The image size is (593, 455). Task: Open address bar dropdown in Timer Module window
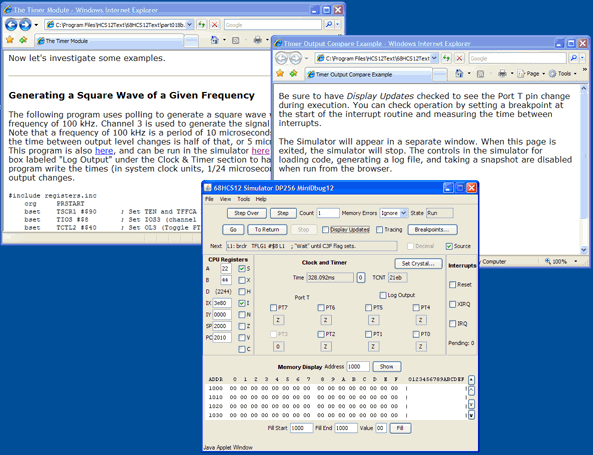(x=190, y=25)
